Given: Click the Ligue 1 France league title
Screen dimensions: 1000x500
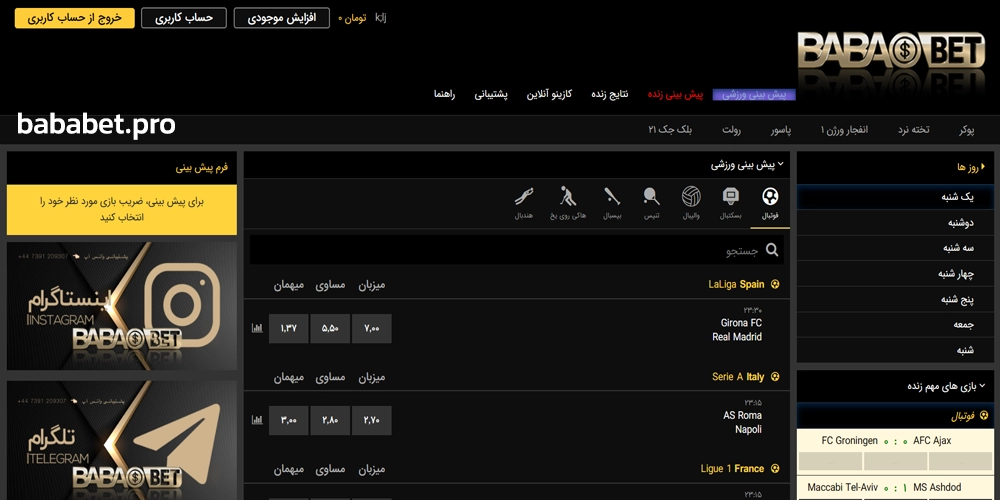Looking at the screenshot, I should tap(732, 469).
